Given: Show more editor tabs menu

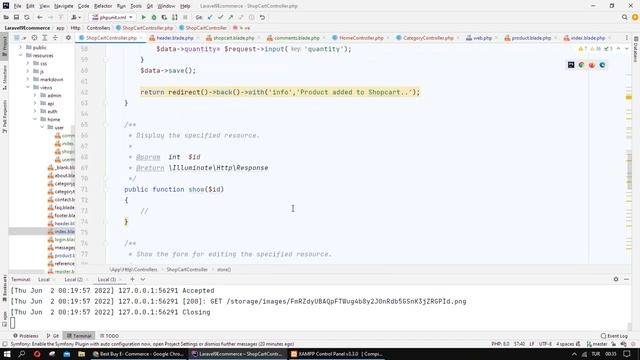Looking at the screenshot, I should (627, 38).
